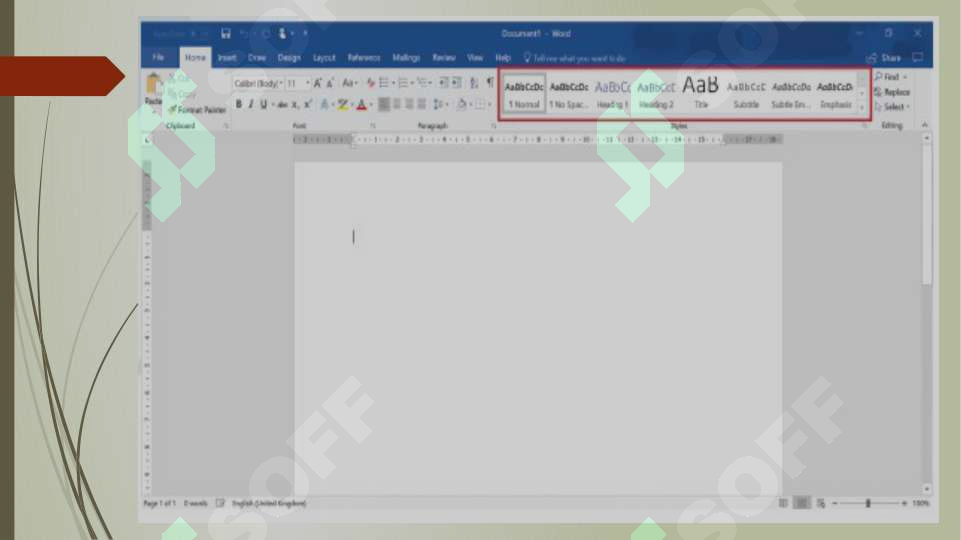Open the font size 11 dropdown
The image size is (961, 540).
[308, 83]
